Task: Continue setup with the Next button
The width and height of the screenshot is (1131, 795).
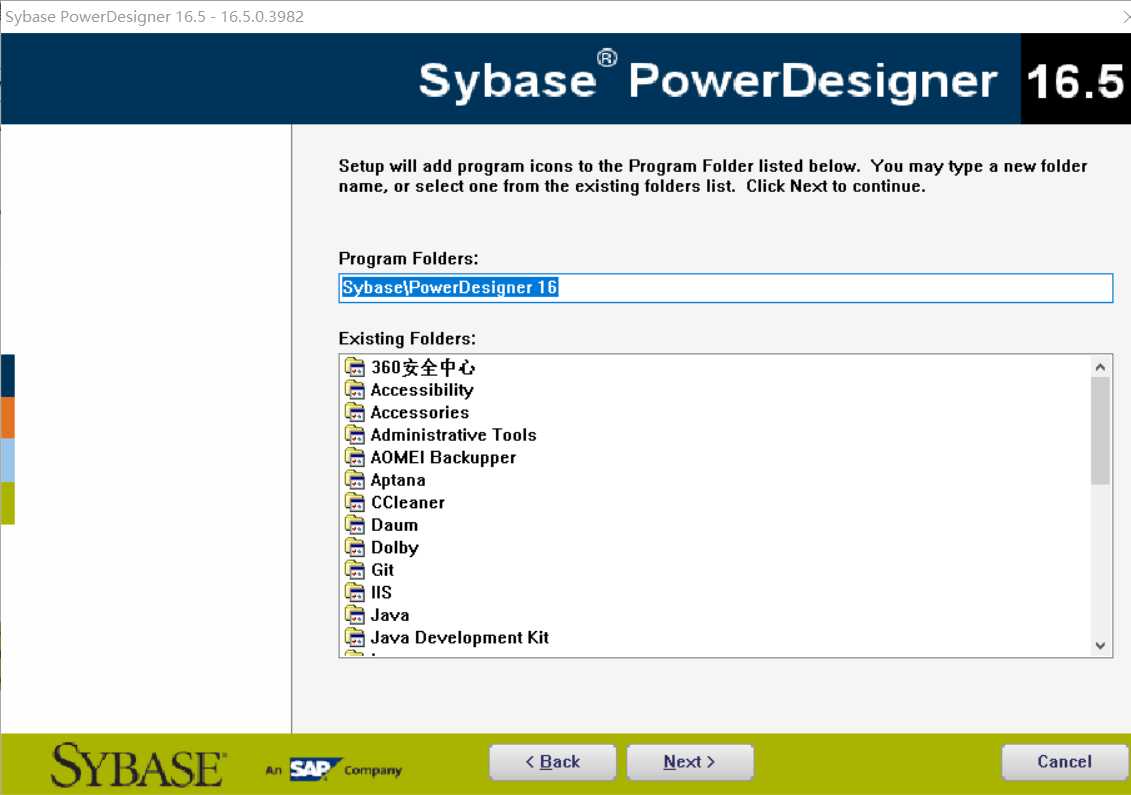Action: [690, 762]
